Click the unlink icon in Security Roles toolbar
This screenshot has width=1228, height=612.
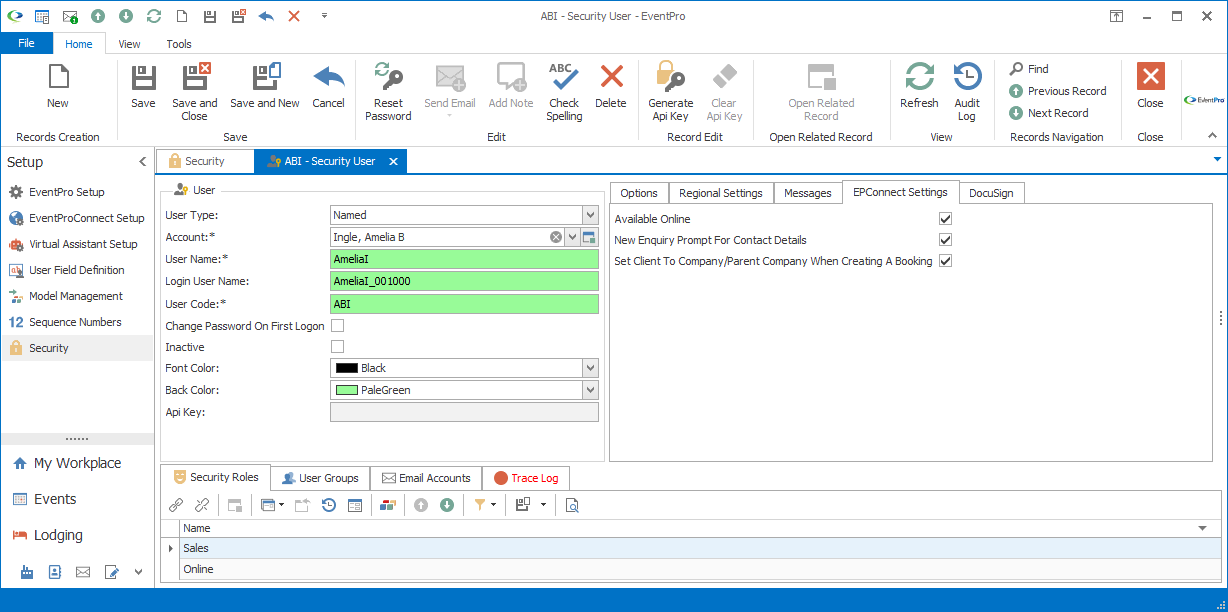[x=201, y=505]
